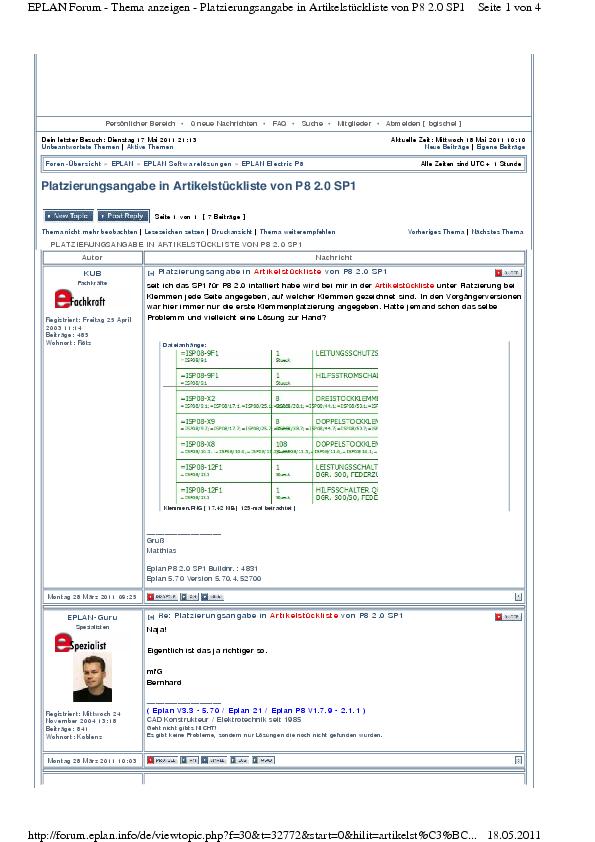Click the 'Nachricht' column header
The width and height of the screenshot is (595, 842).
(333, 258)
